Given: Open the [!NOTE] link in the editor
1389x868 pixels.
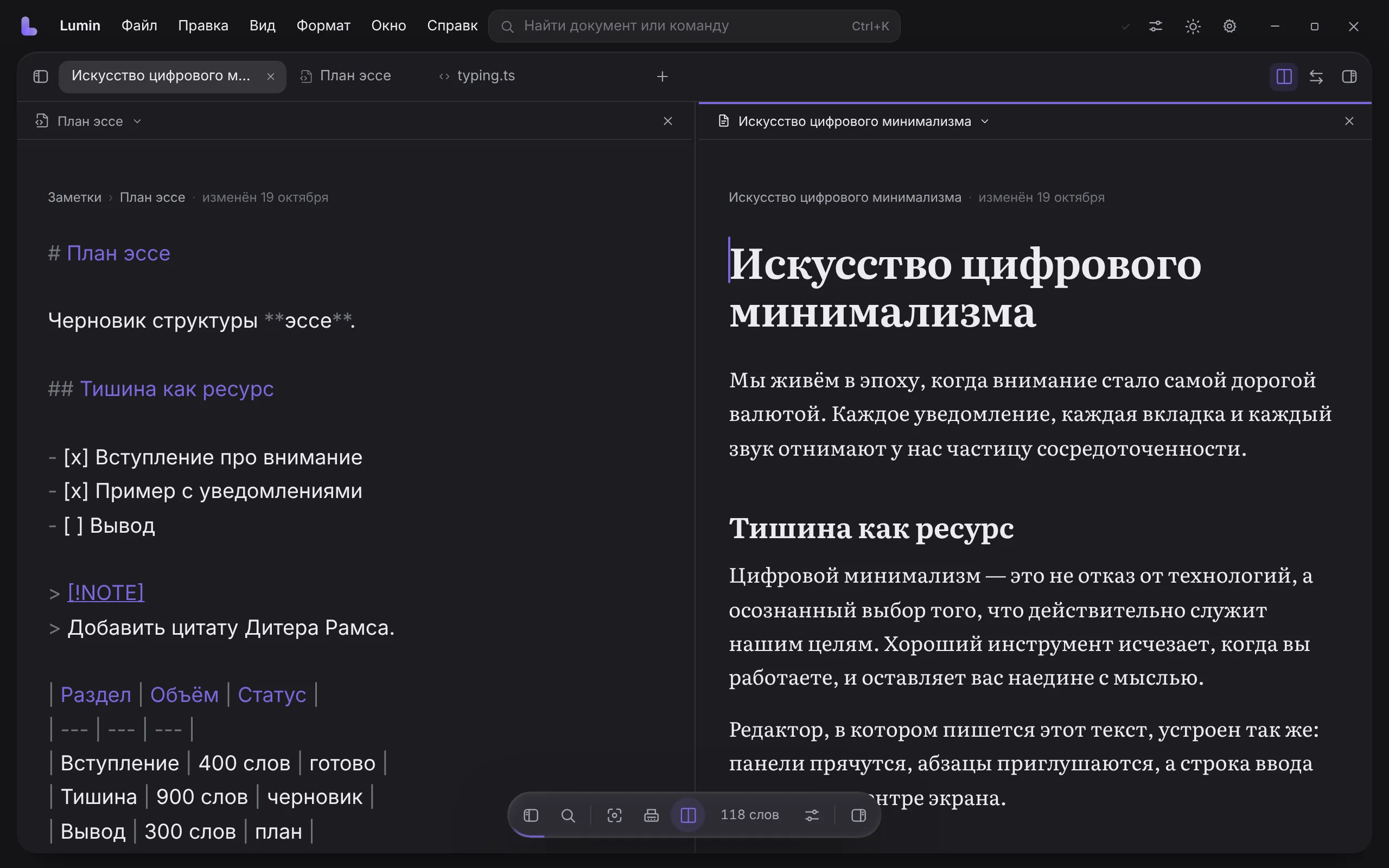Looking at the screenshot, I should pos(106,592).
